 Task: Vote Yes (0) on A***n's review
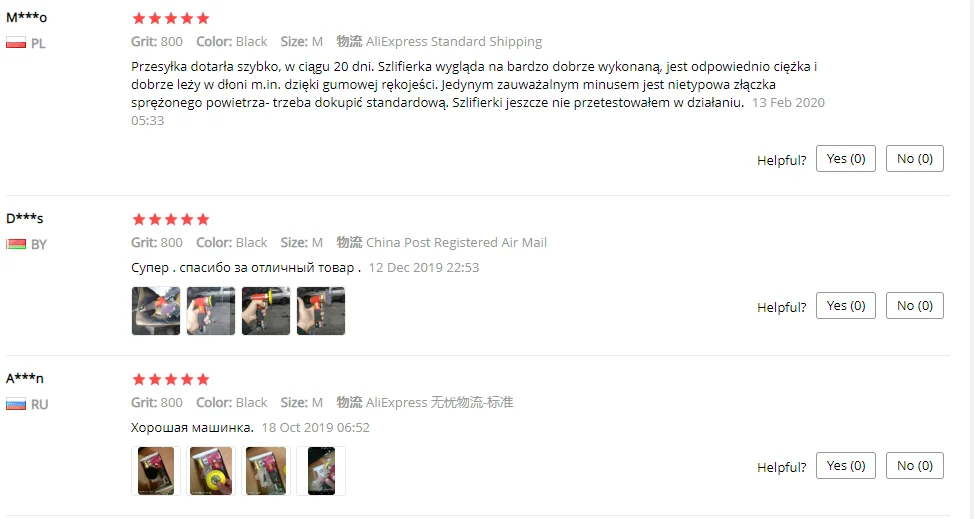point(845,466)
